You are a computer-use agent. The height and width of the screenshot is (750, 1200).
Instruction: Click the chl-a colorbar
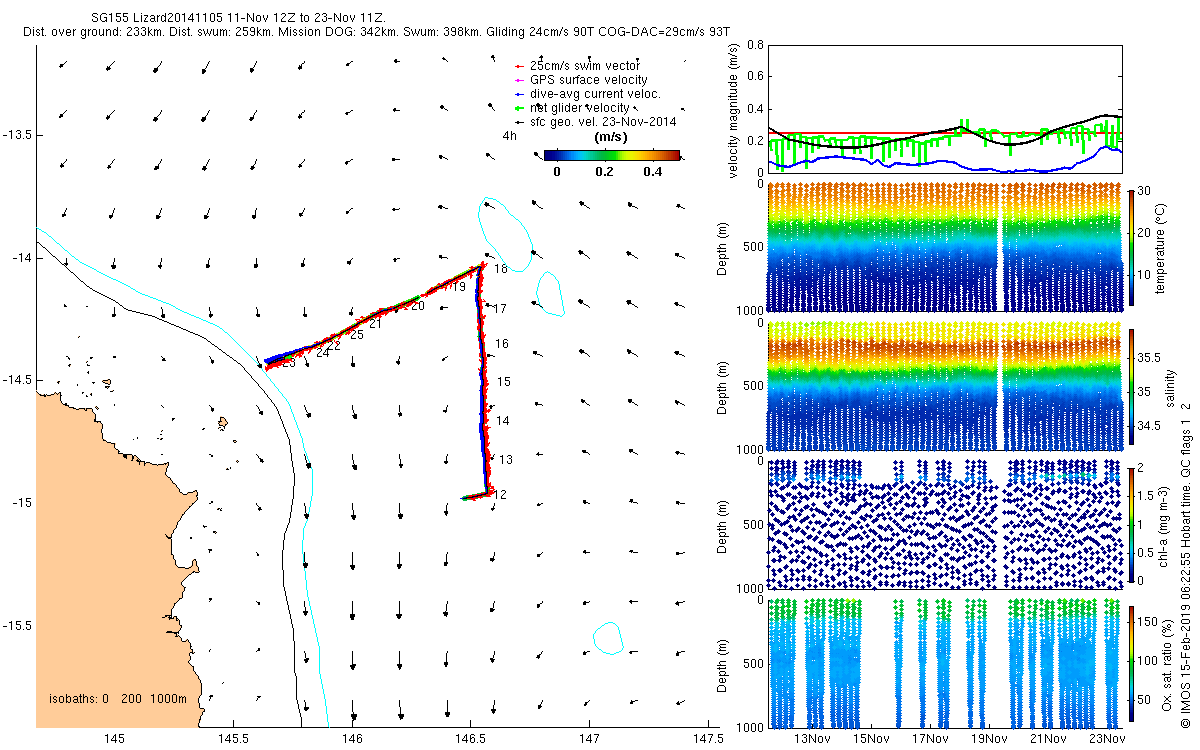click(1131, 524)
